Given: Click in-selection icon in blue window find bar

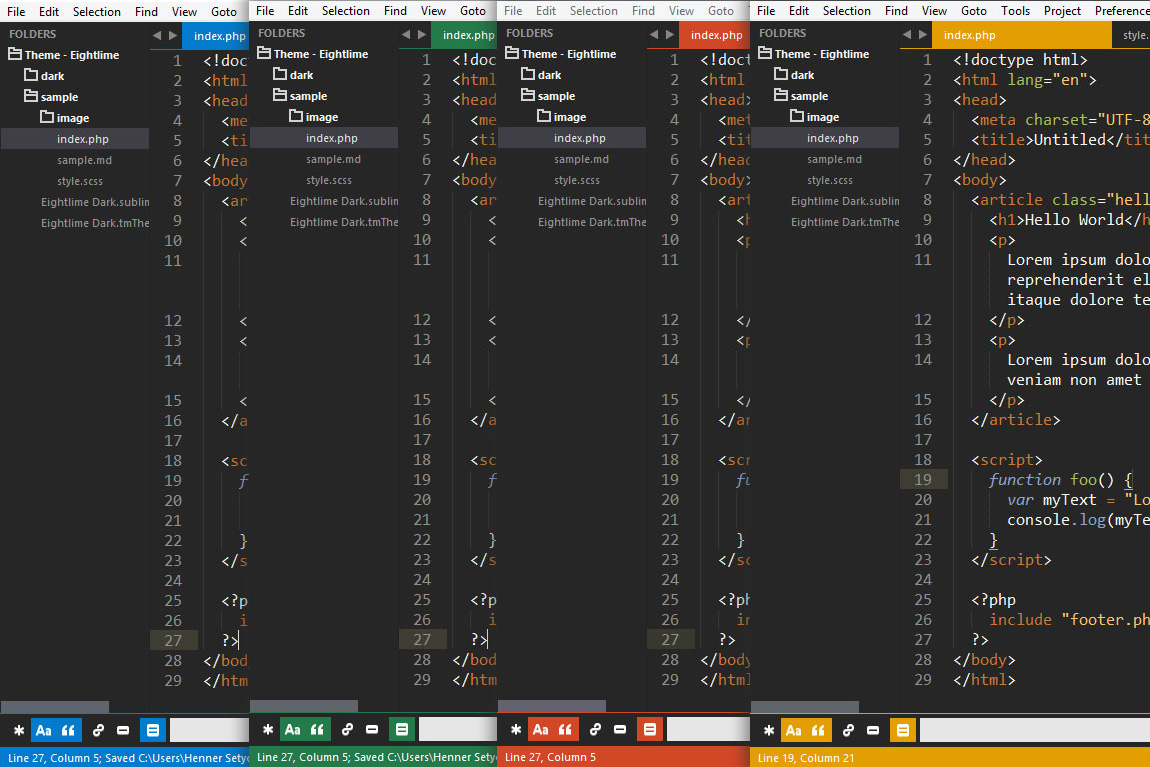Looking at the screenshot, I should (123, 730).
